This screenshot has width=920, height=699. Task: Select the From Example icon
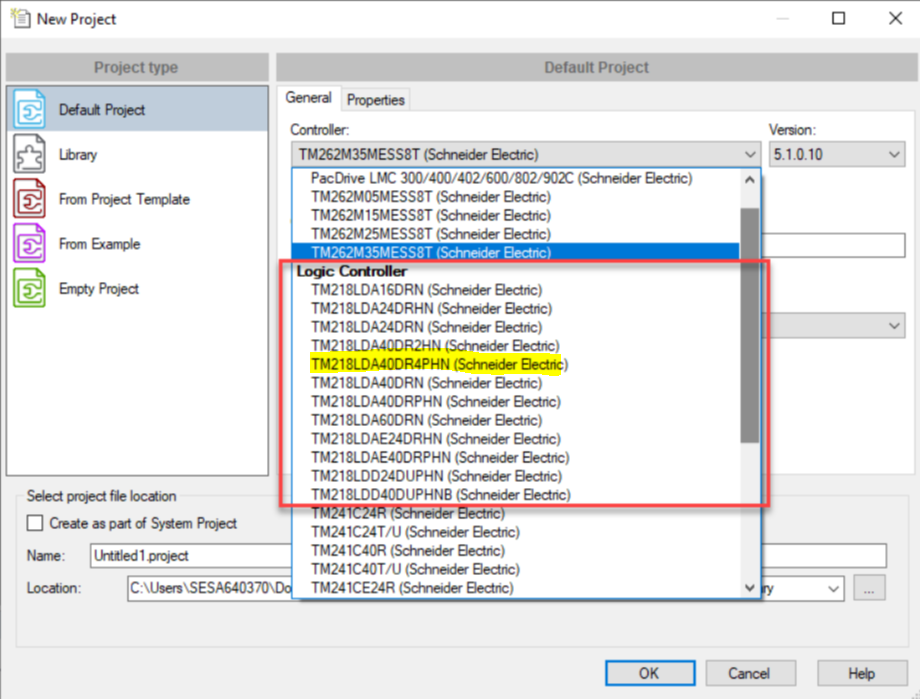point(29,244)
